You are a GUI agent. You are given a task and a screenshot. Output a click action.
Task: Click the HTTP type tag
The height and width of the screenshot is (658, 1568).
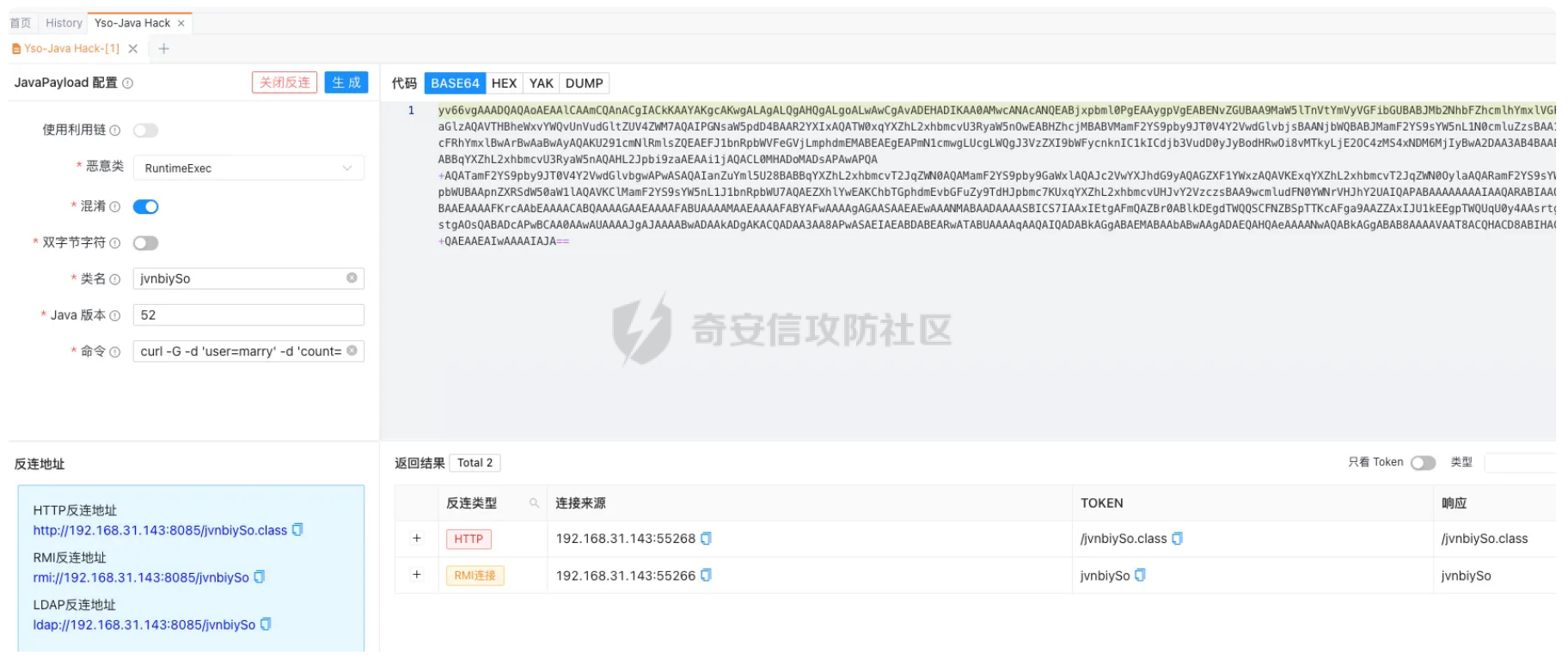click(469, 539)
